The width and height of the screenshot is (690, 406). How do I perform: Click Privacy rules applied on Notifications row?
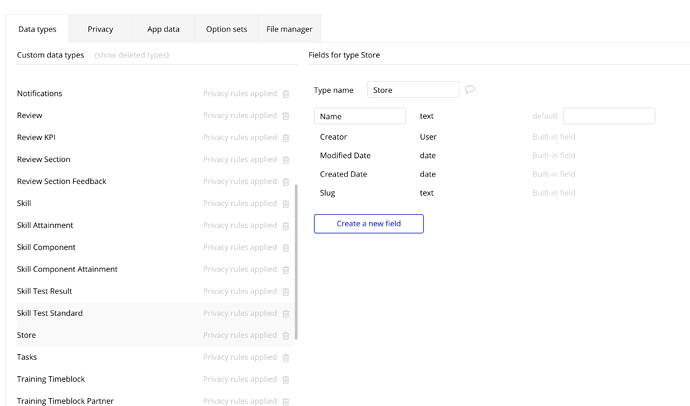pos(240,93)
